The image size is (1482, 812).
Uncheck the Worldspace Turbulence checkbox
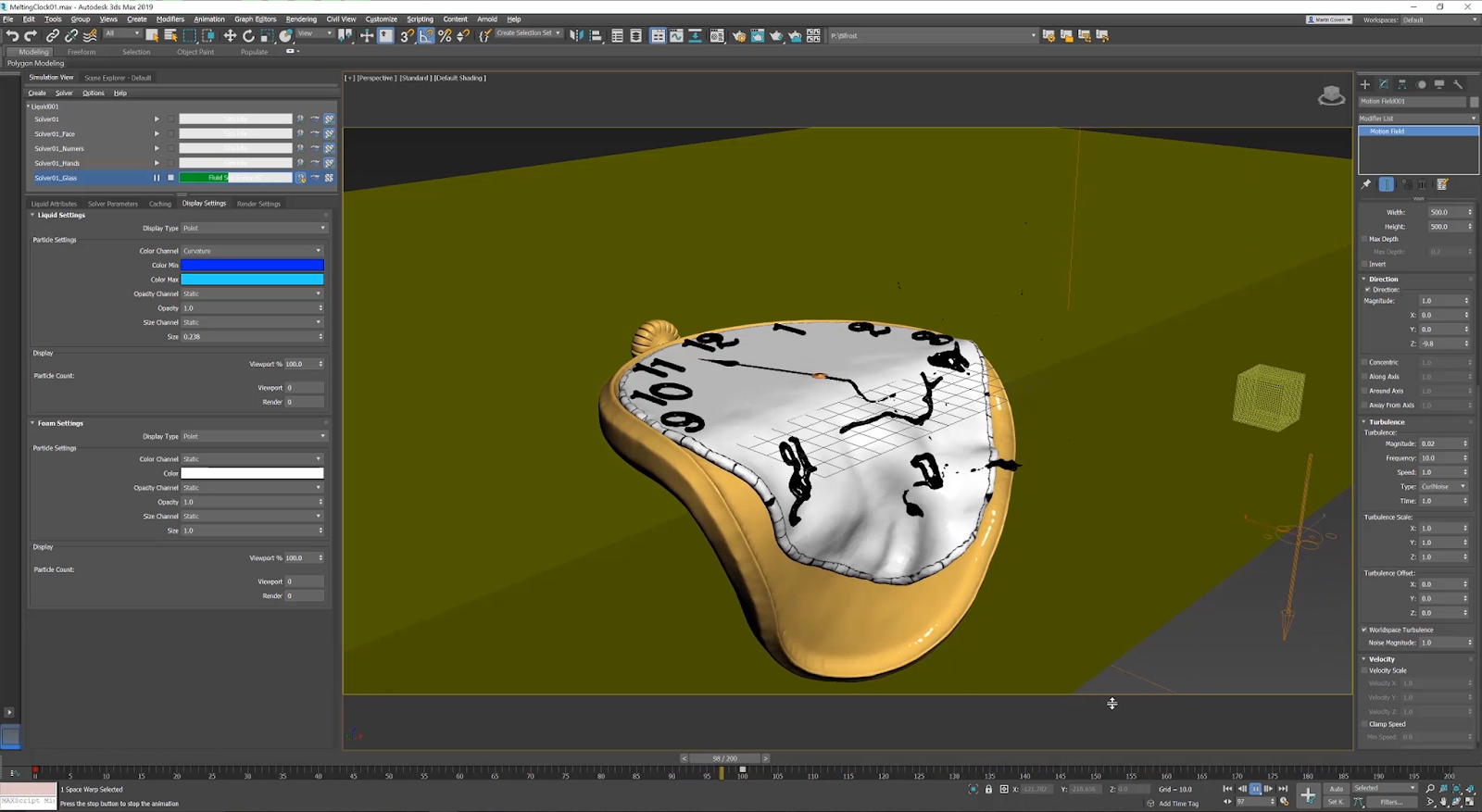click(1364, 630)
